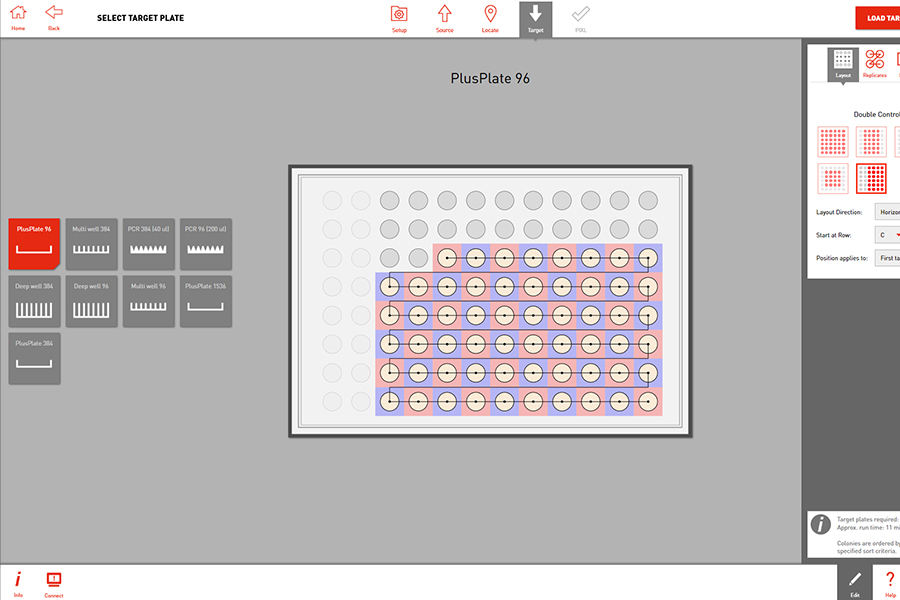This screenshot has height=600, width=900.
Task: Click the 'Layout Direction:' label
Action: [x=839, y=212]
